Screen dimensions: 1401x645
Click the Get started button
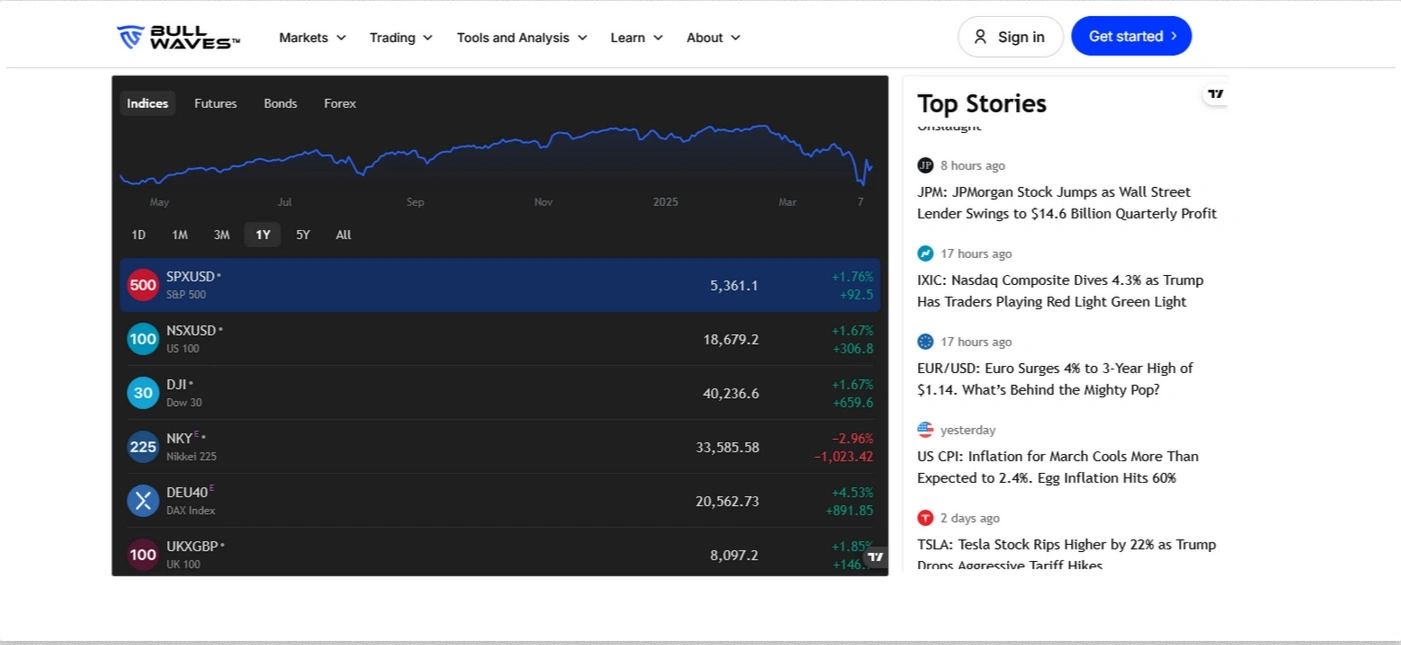click(1131, 36)
